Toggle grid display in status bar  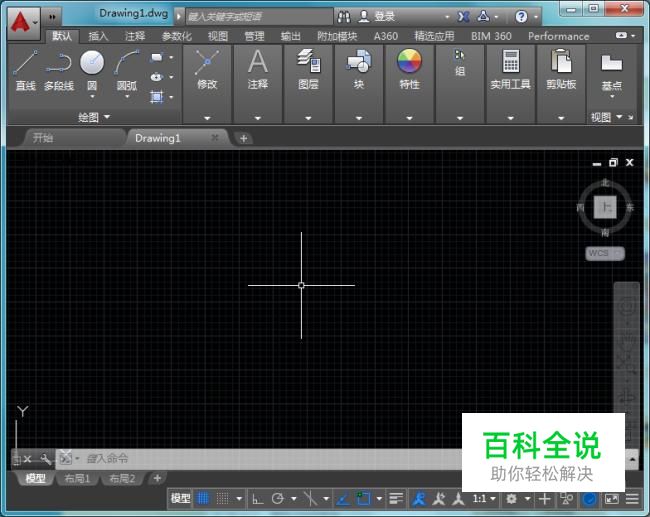coord(203,498)
